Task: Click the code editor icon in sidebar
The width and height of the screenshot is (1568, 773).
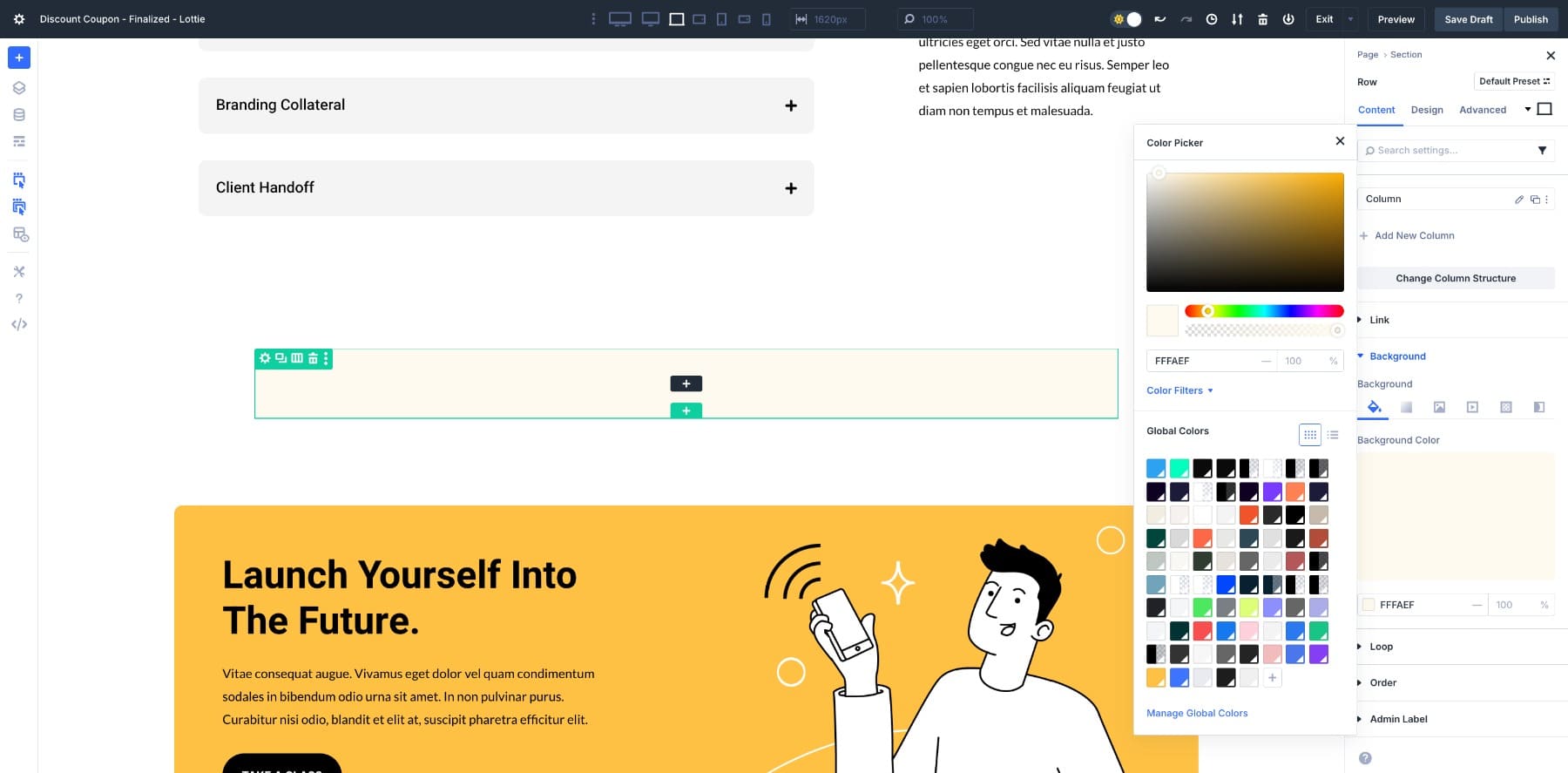Action: pos(19,324)
